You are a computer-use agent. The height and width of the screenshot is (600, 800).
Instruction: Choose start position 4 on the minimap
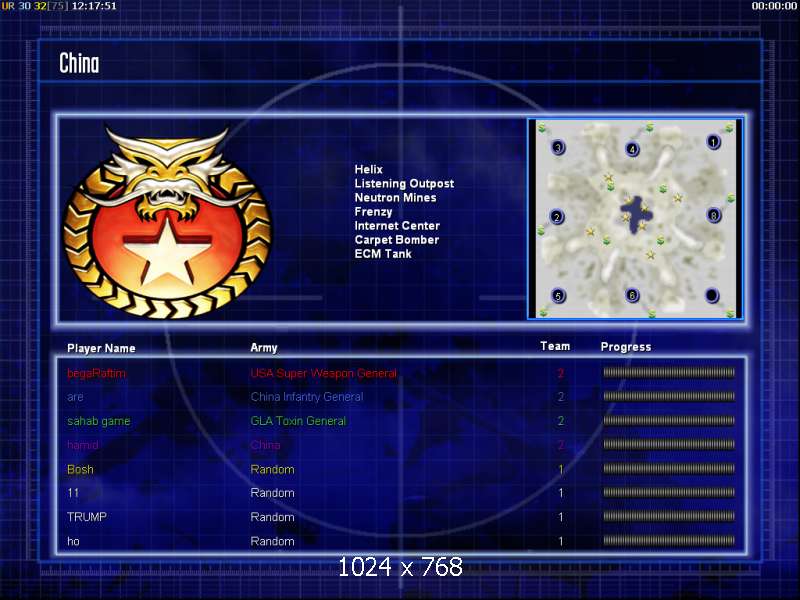[633, 149]
